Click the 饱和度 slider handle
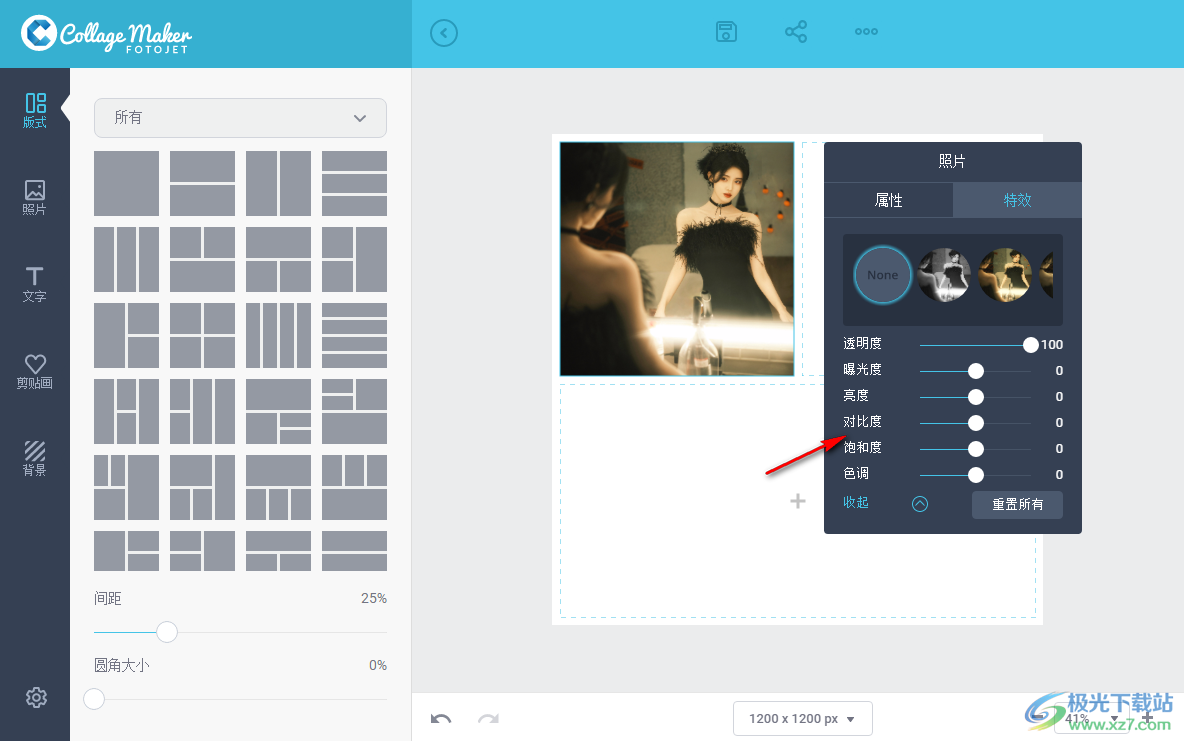This screenshot has width=1184, height=741. (x=976, y=449)
